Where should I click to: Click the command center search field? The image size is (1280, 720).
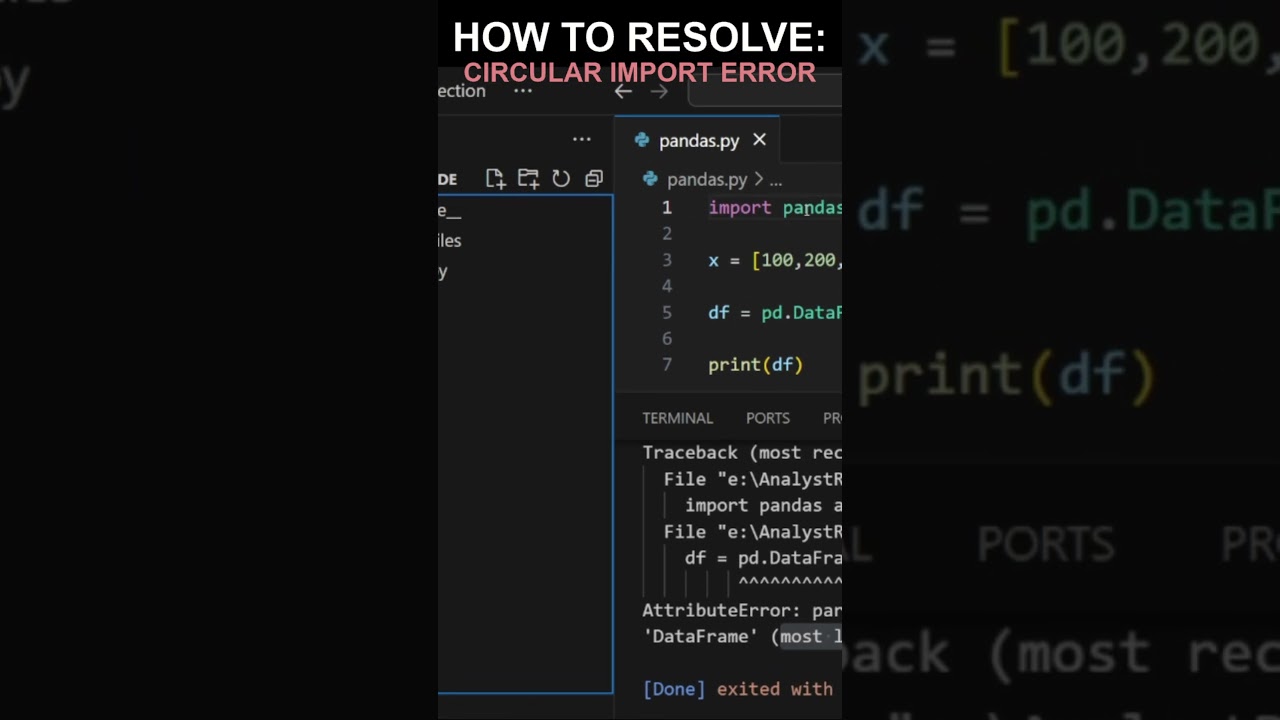[765, 92]
